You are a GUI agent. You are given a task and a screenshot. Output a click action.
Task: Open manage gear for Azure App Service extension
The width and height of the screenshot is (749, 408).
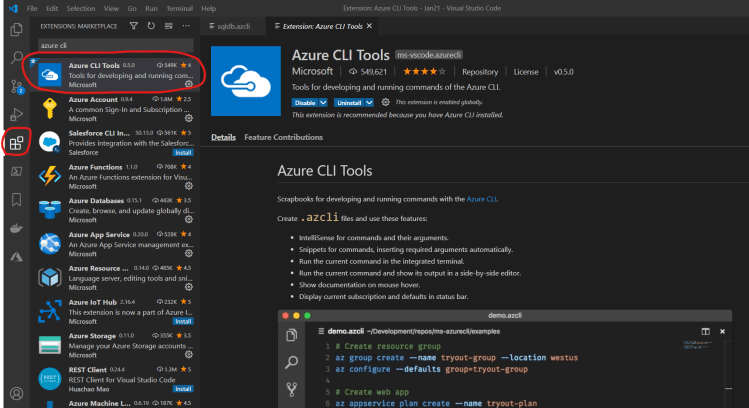189,253
